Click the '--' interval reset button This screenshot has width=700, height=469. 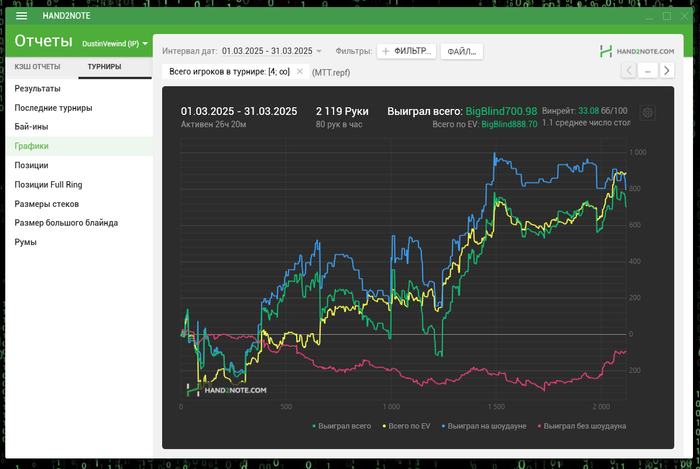[648, 71]
